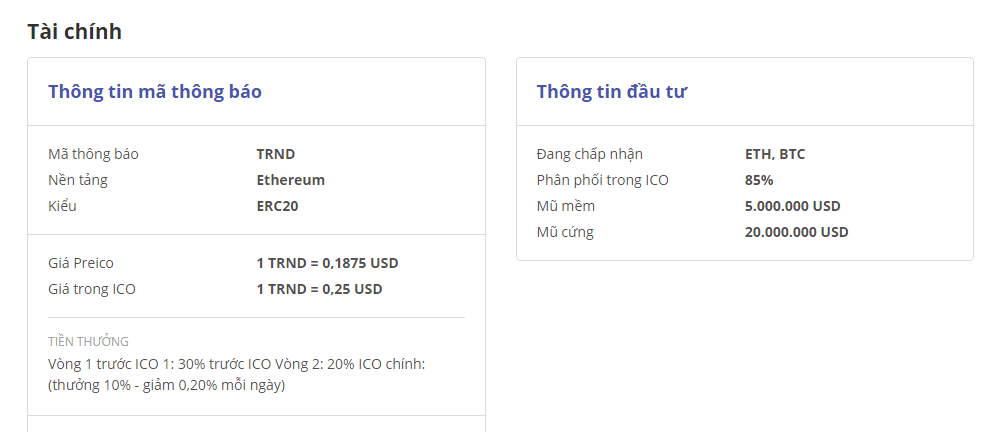Select the ICO price 0,25 USD

320,289
